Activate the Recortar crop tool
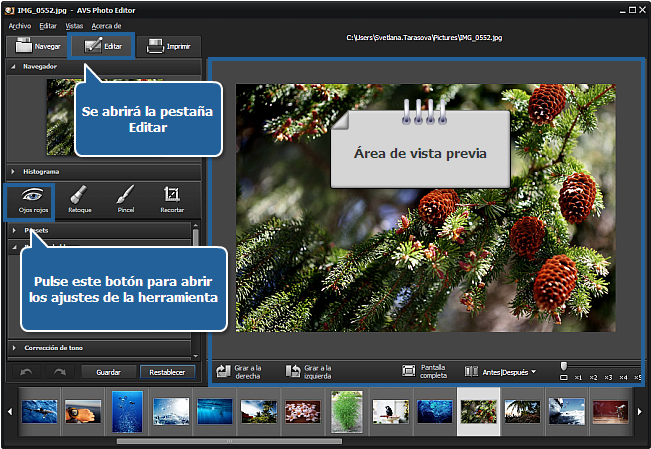The width and height of the screenshot is (651, 449). pos(172,199)
